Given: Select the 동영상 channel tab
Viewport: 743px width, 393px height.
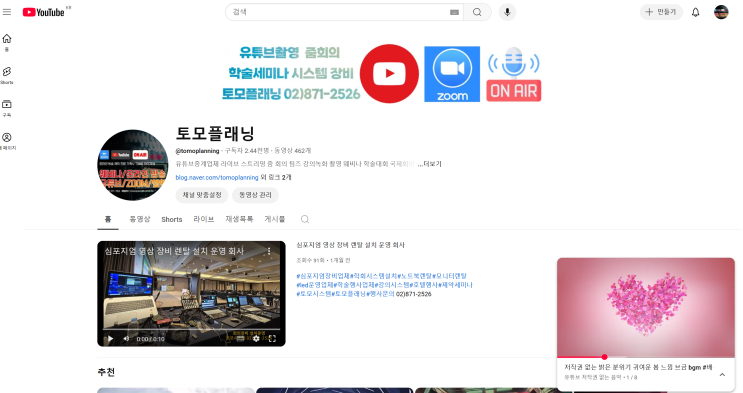Looking at the screenshot, I should click(x=140, y=219).
